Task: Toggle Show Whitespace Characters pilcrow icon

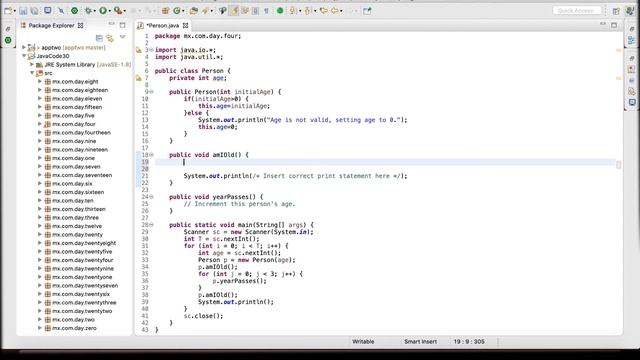Action: [266, 11]
